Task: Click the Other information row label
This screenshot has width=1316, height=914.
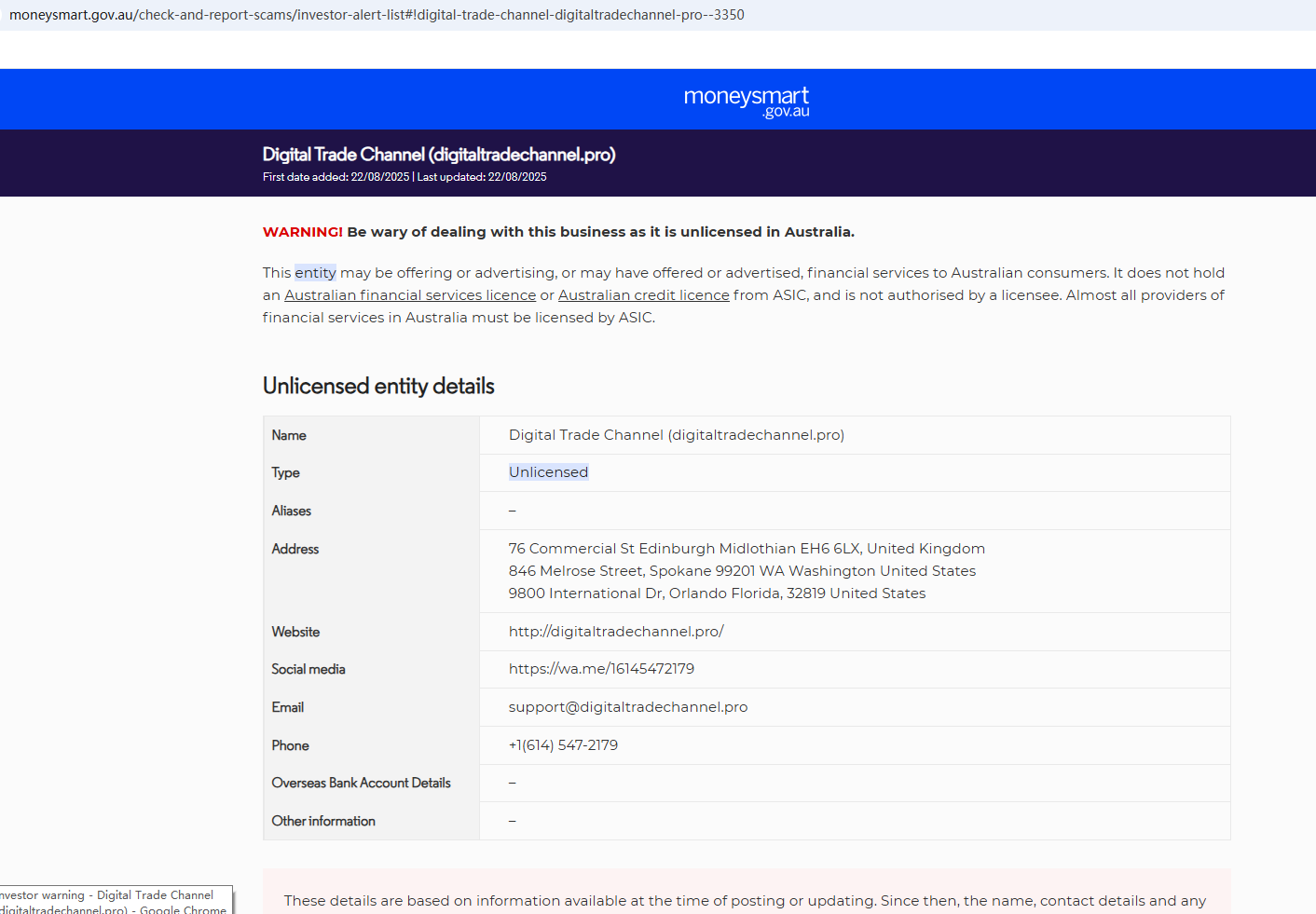Action: tap(323, 821)
